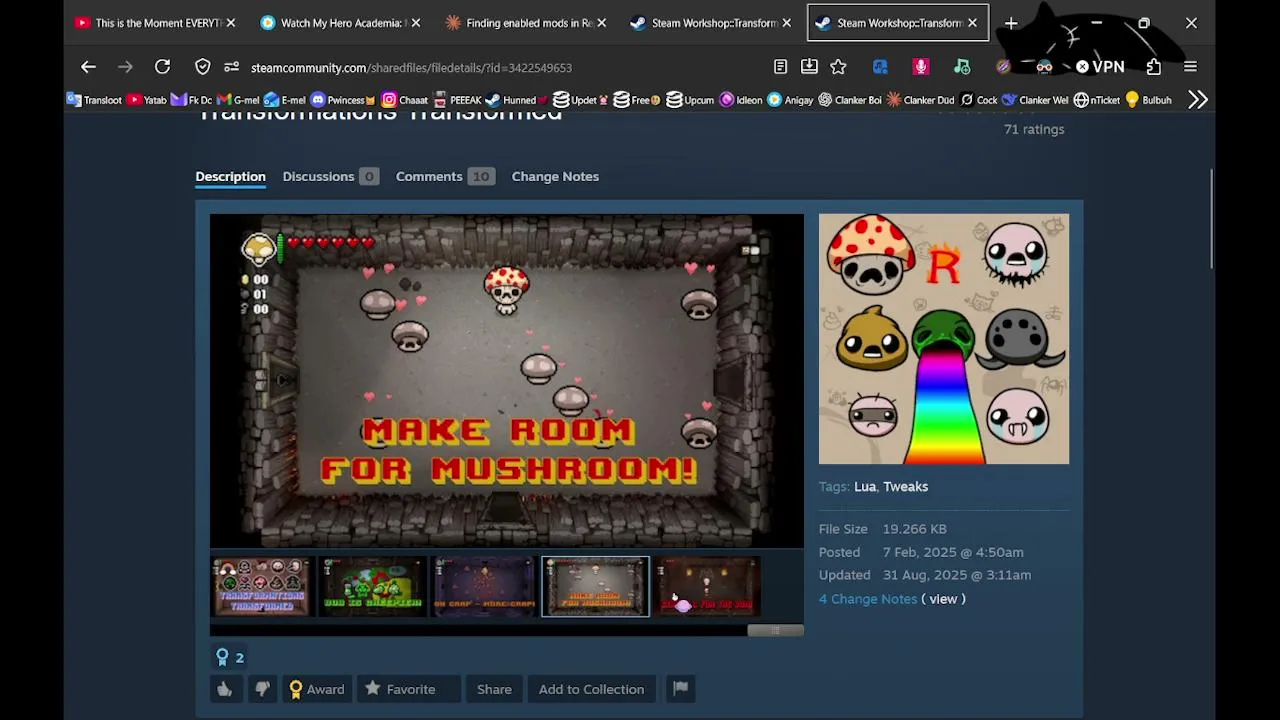The image size is (1280, 720).
Task: Open the Discussions tab
Action: click(x=330, y=176)
